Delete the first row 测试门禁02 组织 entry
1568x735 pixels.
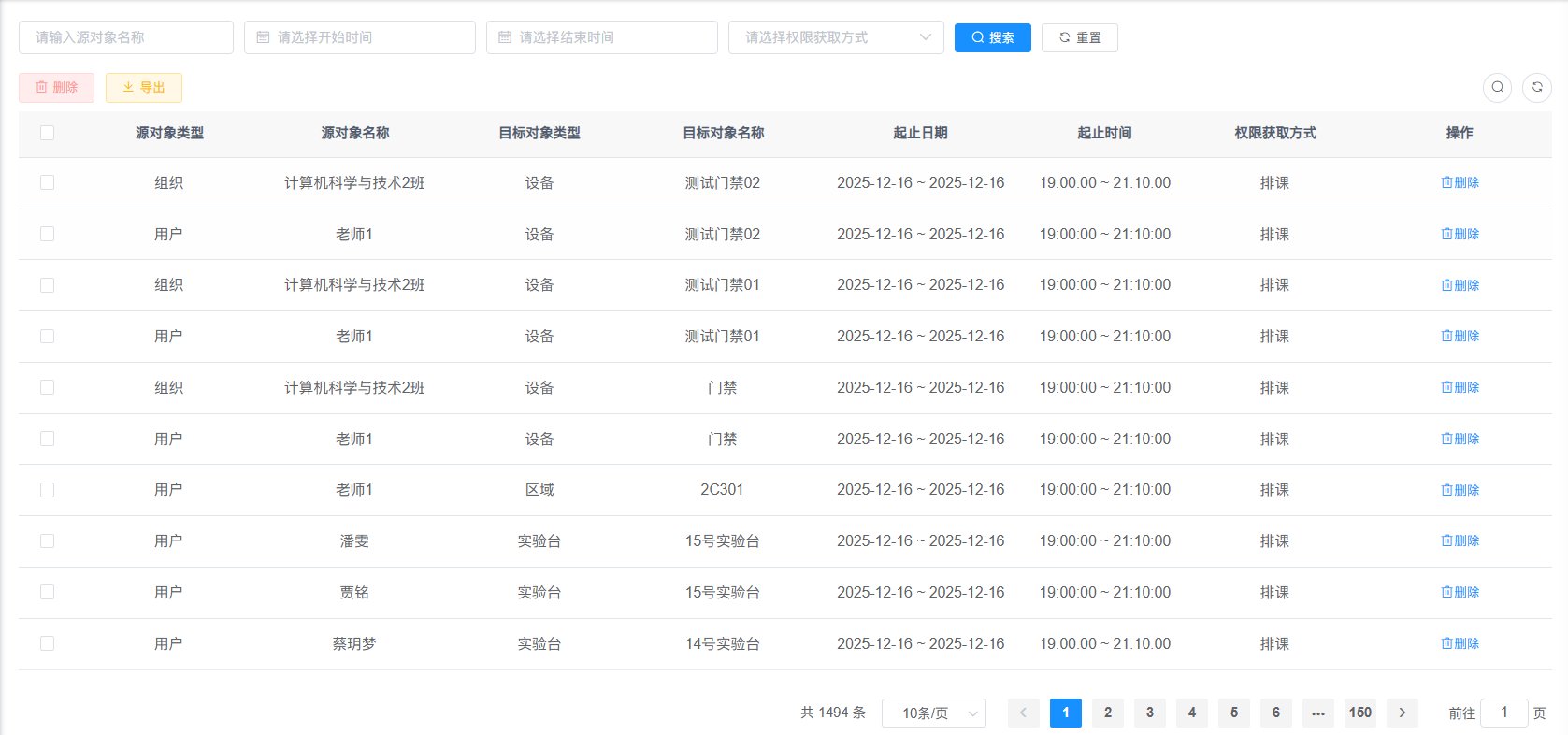[x=1460, y=183]
